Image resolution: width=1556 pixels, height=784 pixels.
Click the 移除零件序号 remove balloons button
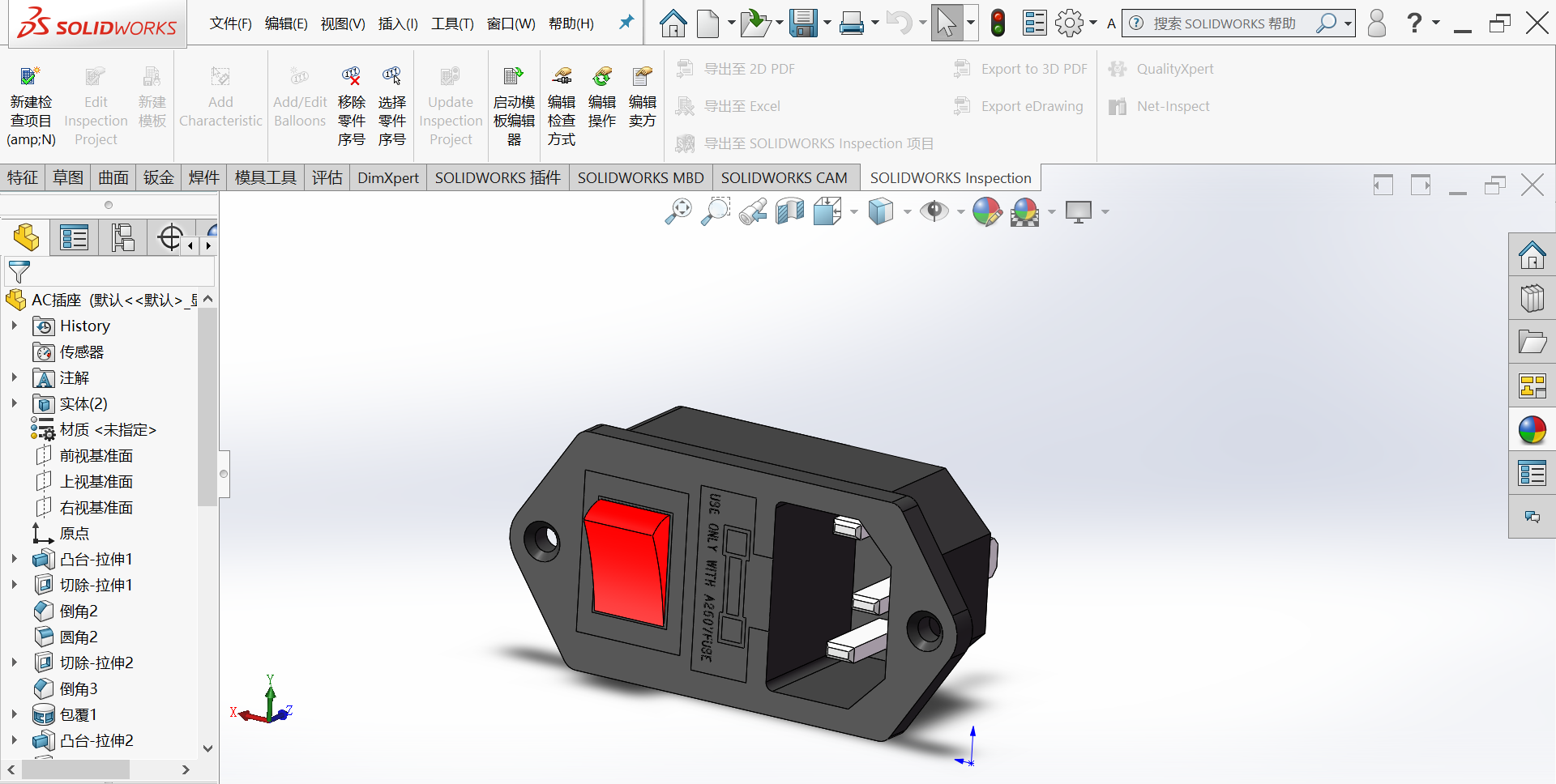[352, 107]
